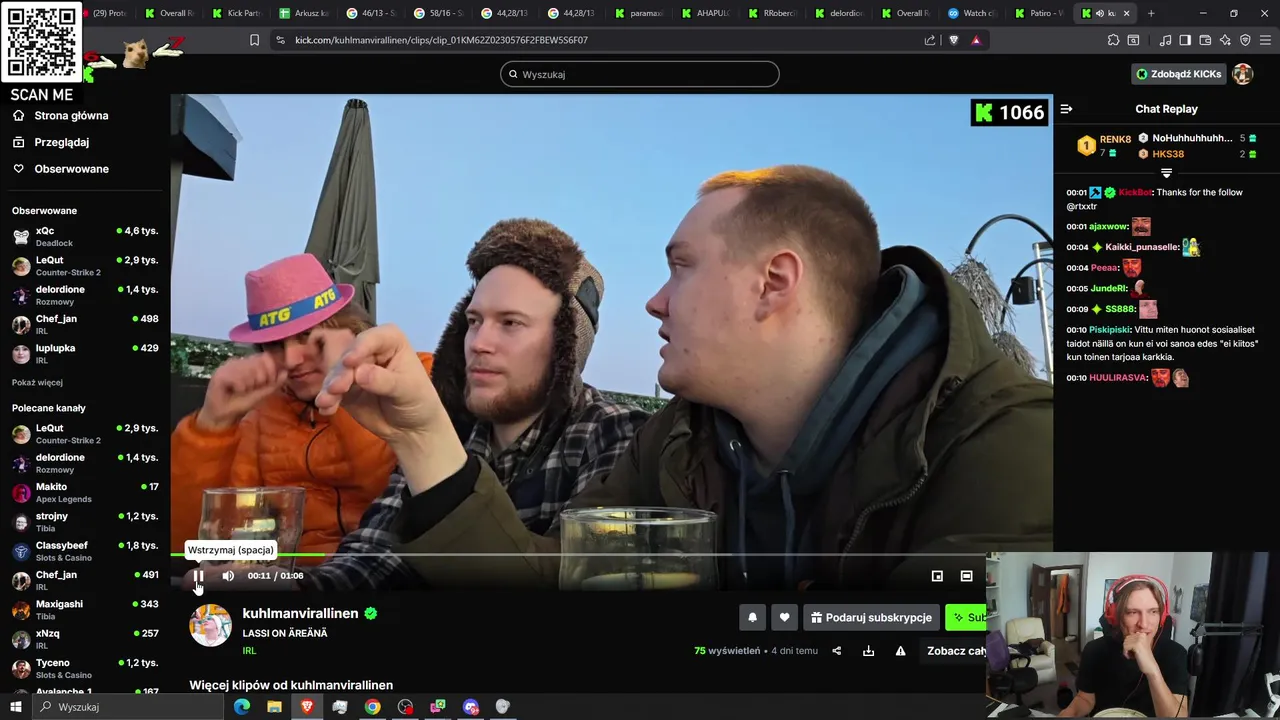
Task: Expand chat leaderboard chevron below RENK8
Action: pyautogui.click(x=1166, y=173)
